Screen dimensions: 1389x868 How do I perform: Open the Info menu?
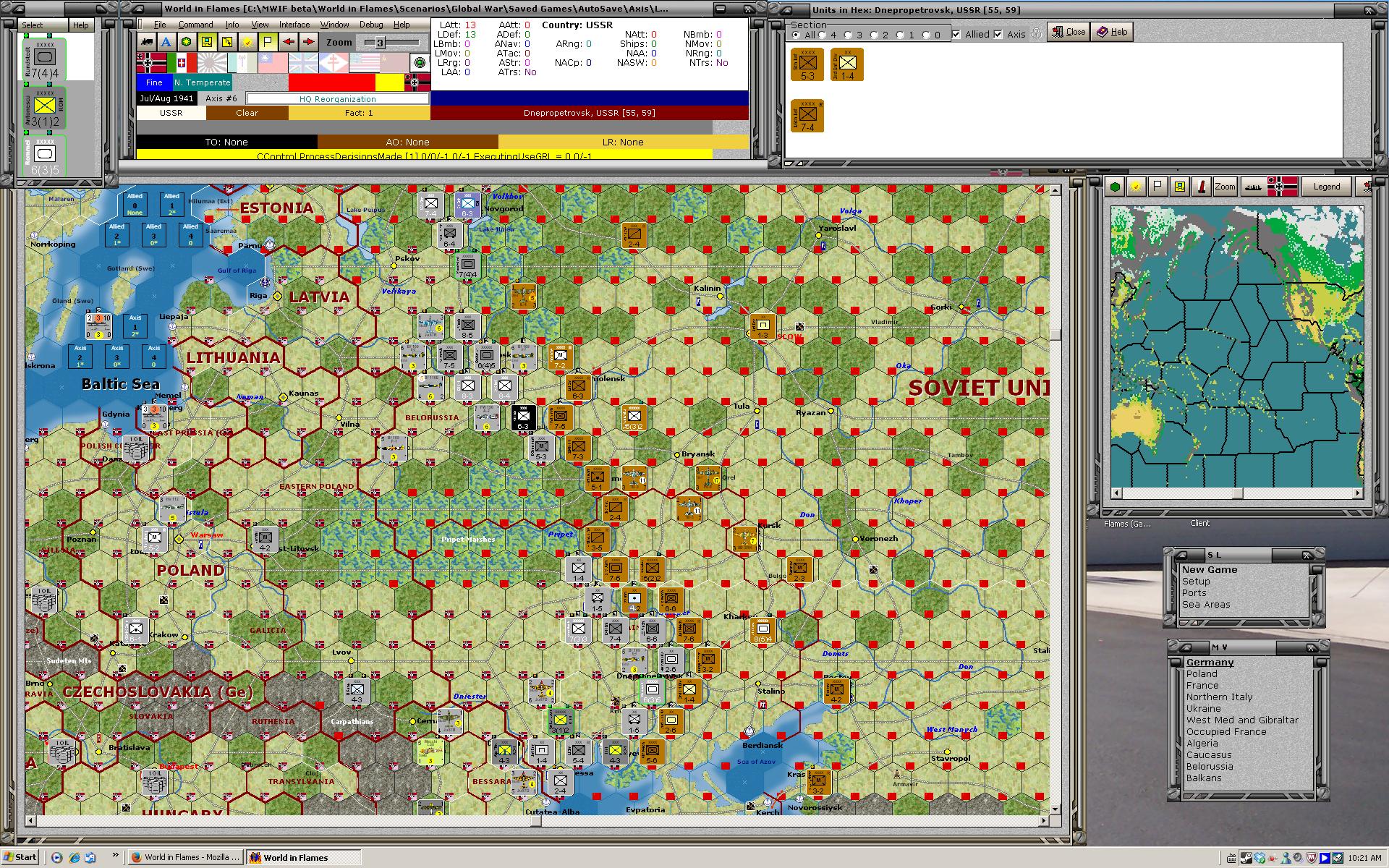(x=231, y=25)
